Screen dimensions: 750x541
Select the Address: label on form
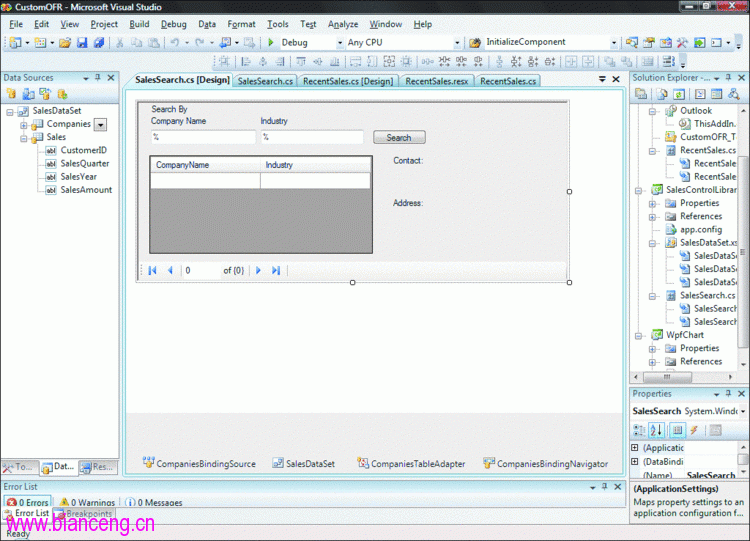tap(408, 203)
